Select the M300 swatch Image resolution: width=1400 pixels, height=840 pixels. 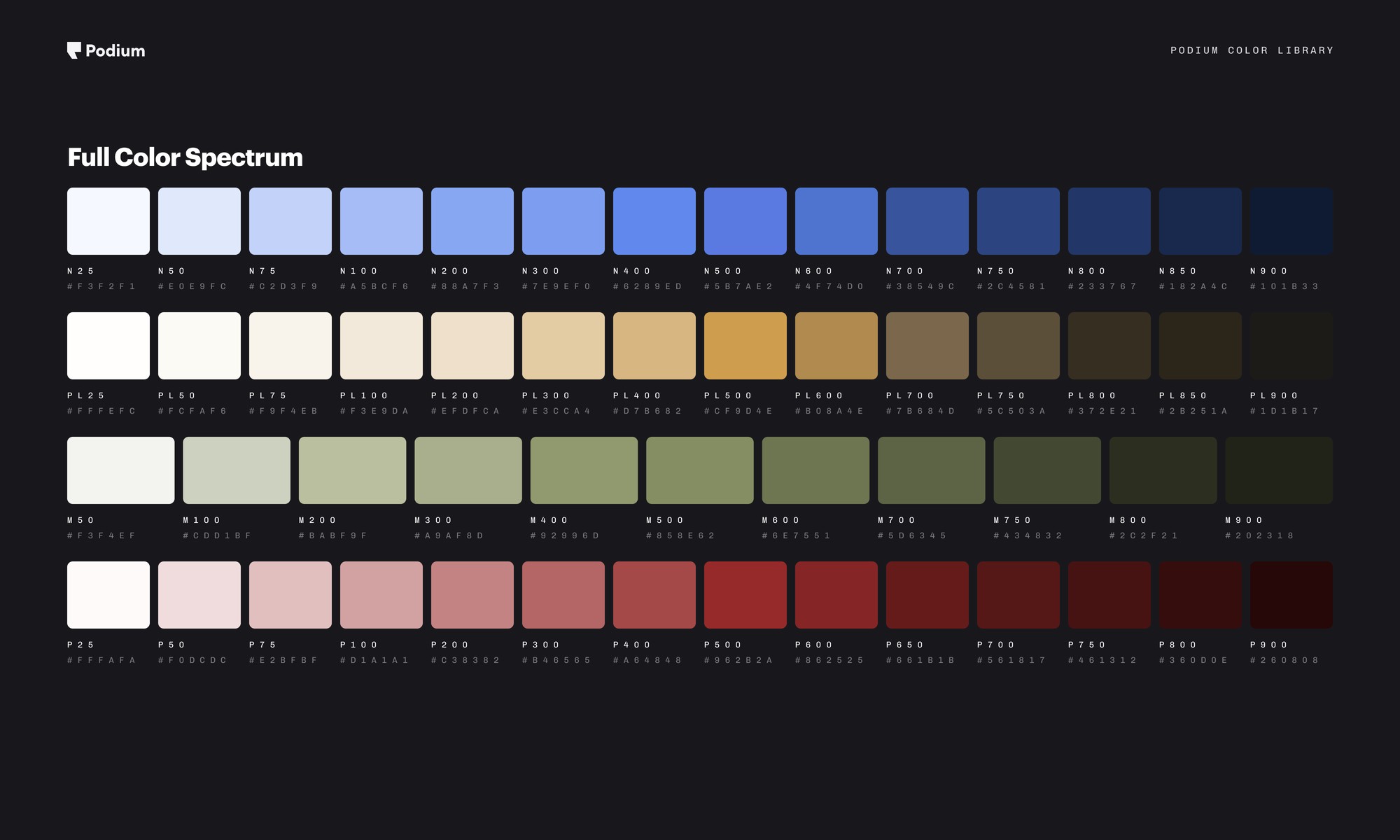(468, 470)
